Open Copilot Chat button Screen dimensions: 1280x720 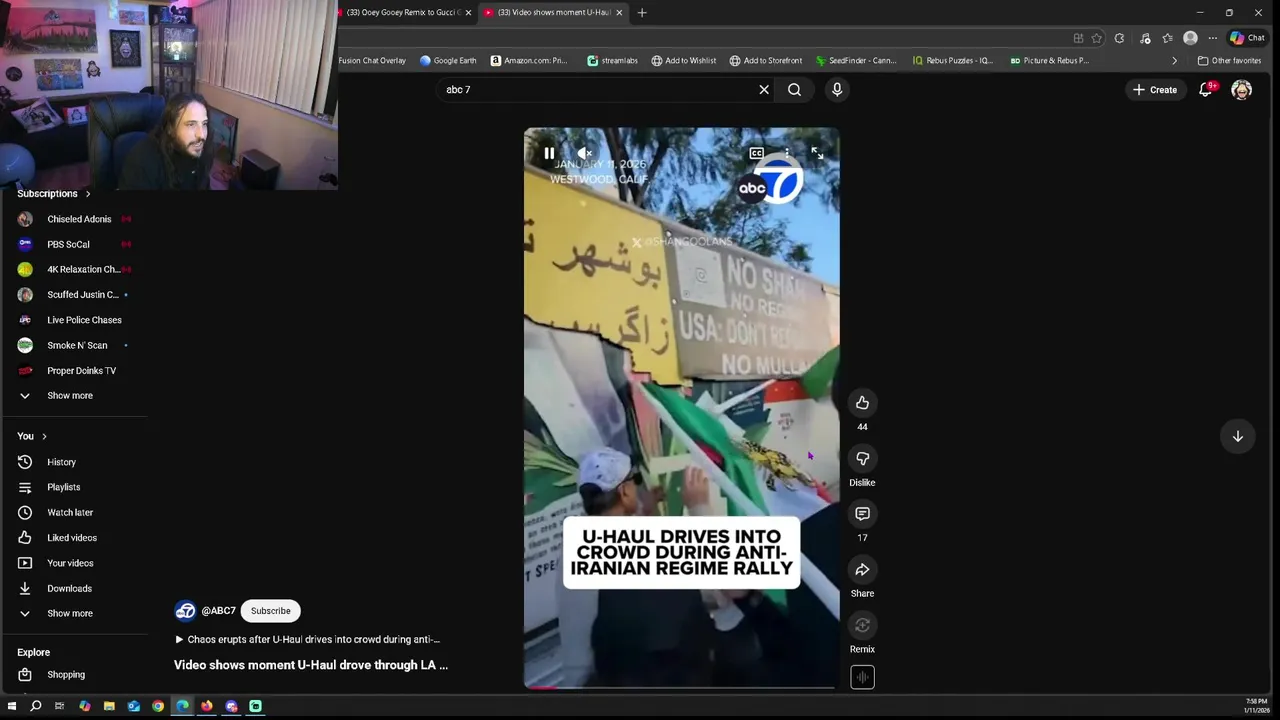click(x=1247, y=38)
